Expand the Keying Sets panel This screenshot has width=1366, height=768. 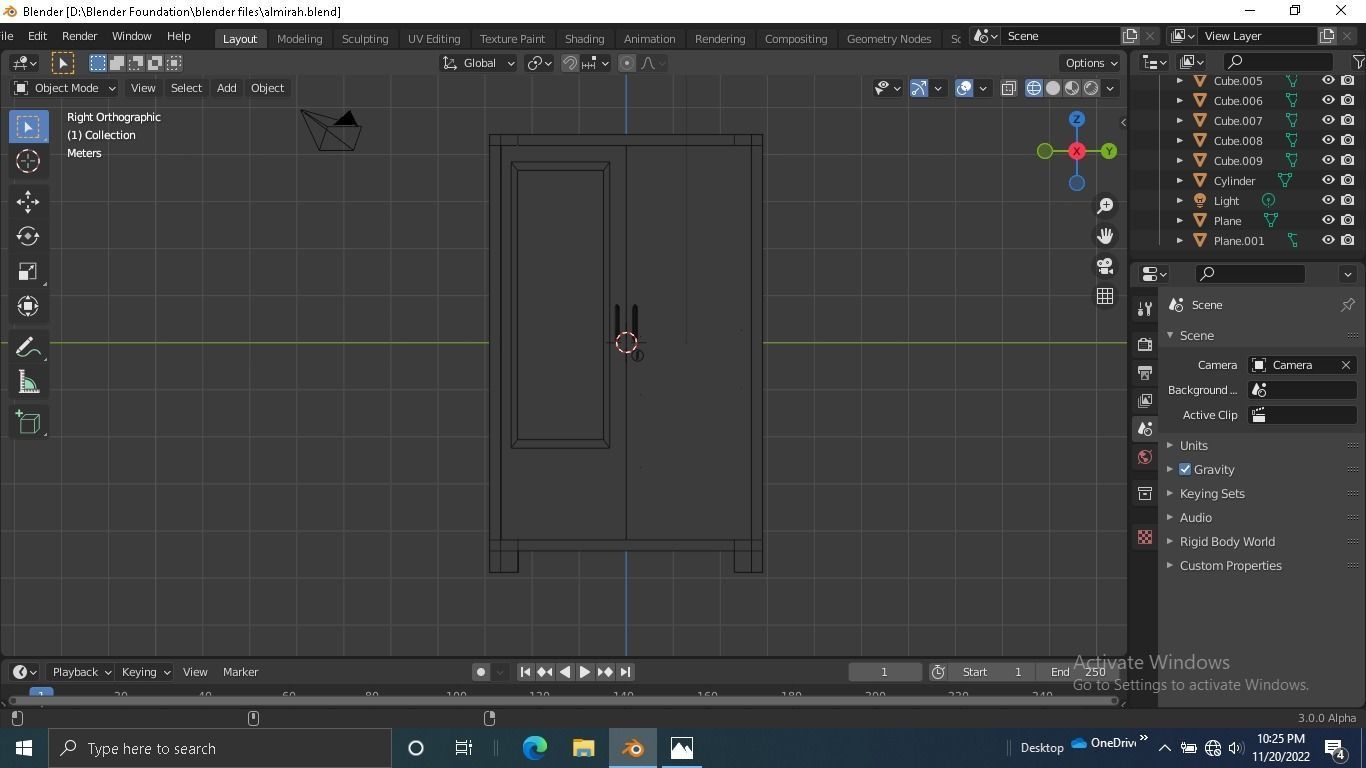coord(1212,494)
